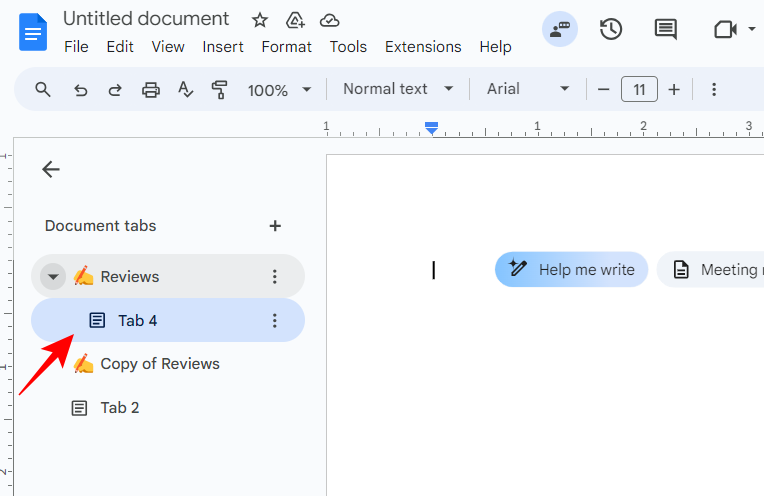Screen dimensions: 764x496
Task: Activate the paint format roller
Action: click(219, 90)
